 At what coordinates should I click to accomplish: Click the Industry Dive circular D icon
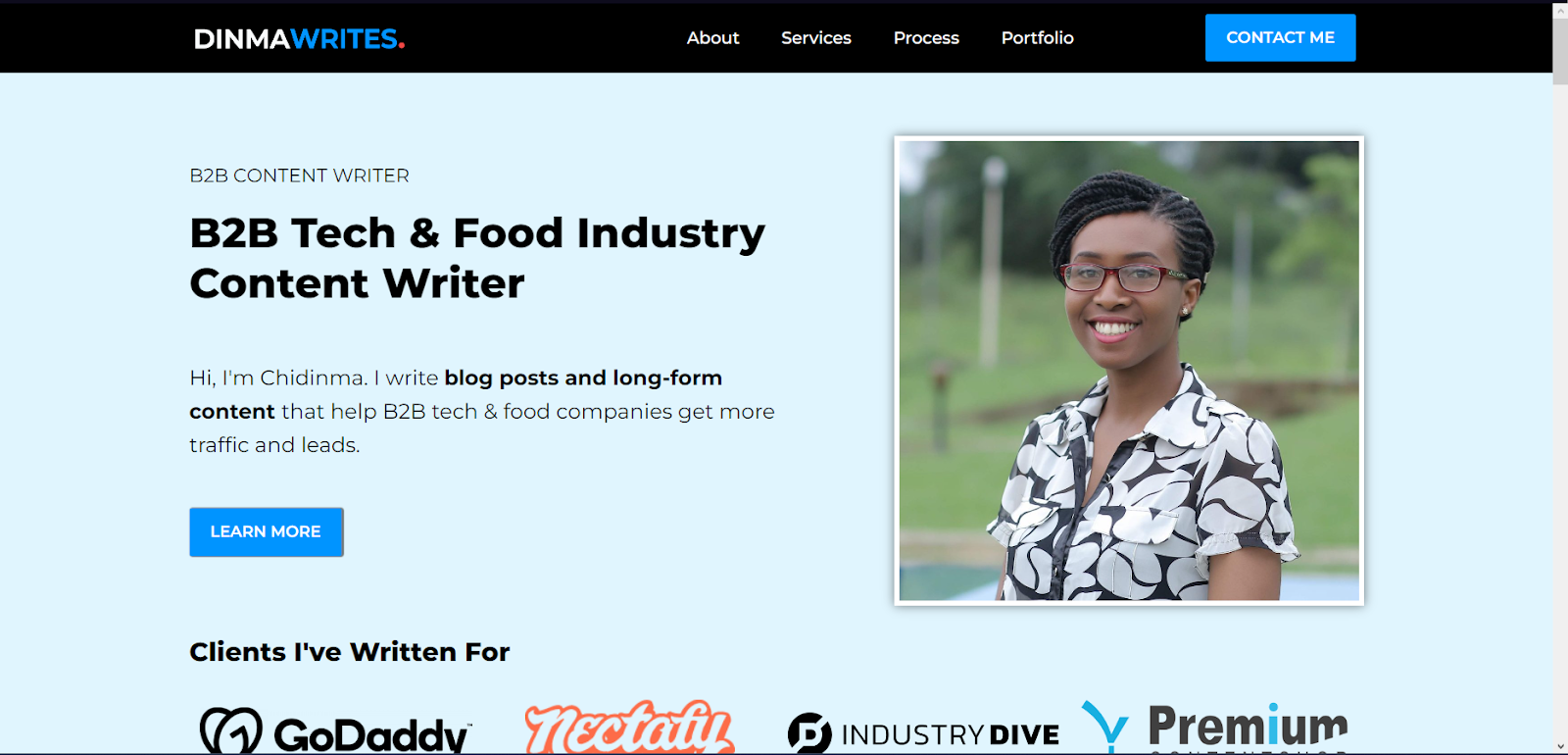(809, 733)
